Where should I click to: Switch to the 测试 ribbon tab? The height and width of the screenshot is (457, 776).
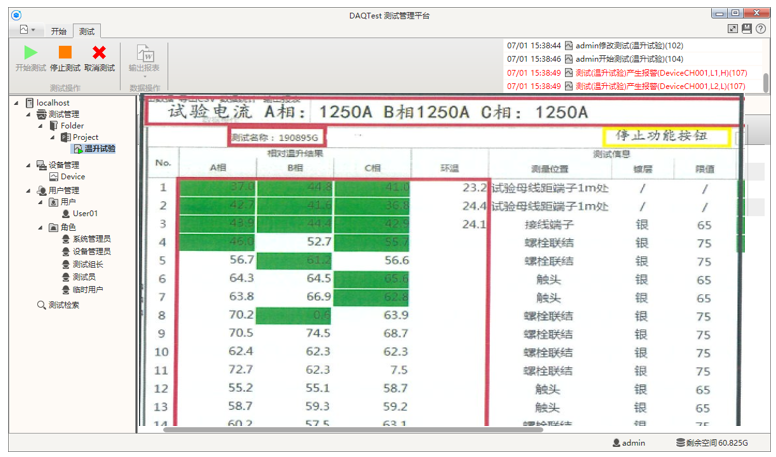(x=88, y=31)
